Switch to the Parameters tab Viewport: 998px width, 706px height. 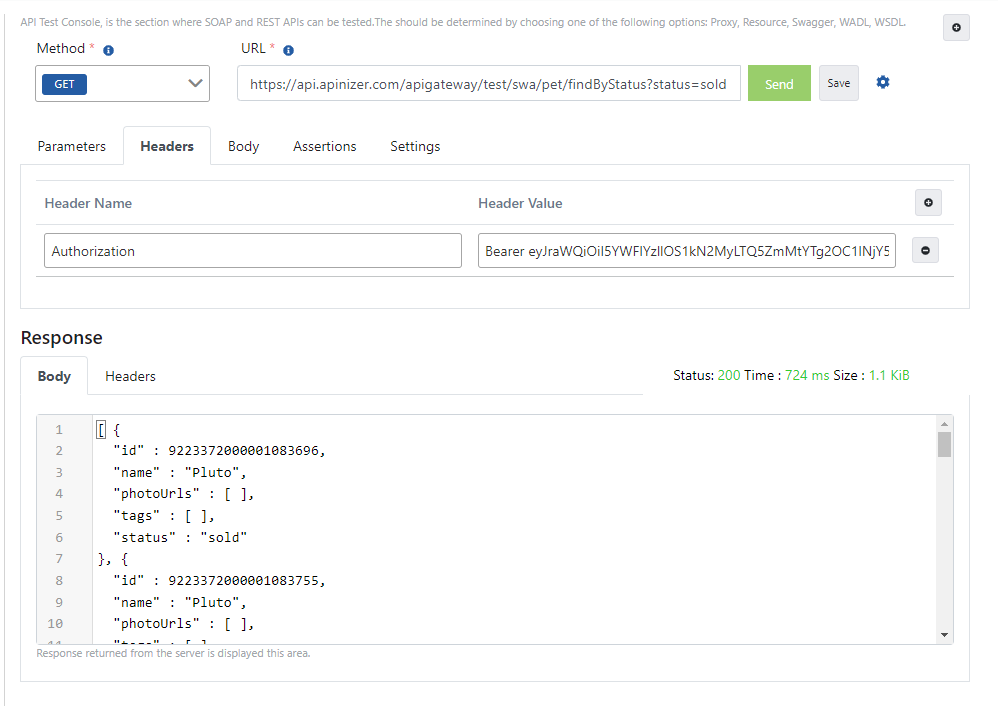(71, 146)
